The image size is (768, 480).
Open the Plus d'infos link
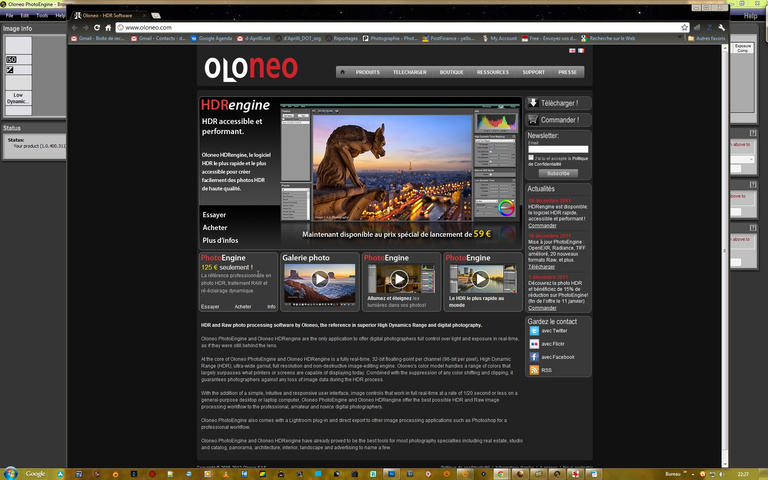[x=221, y=240]
